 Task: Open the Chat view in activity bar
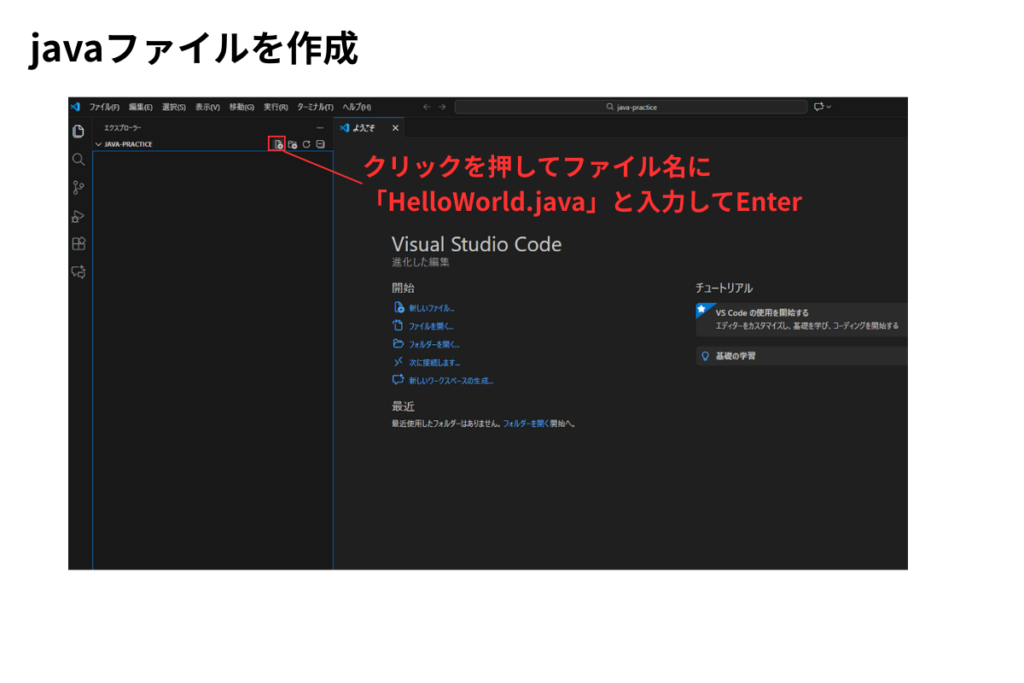click(78, 272)
